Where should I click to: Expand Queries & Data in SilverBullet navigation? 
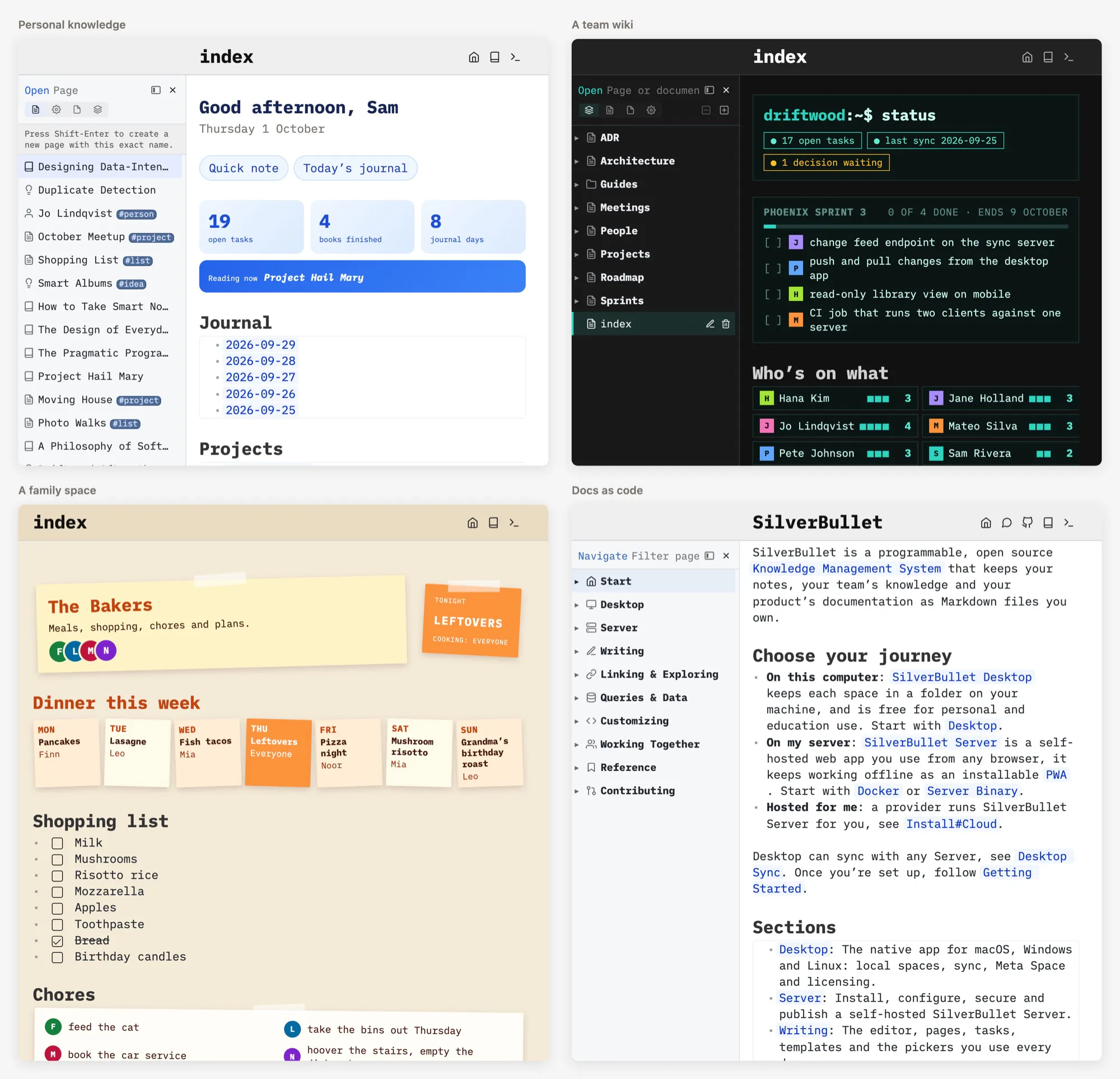click(x=577, y=697)
